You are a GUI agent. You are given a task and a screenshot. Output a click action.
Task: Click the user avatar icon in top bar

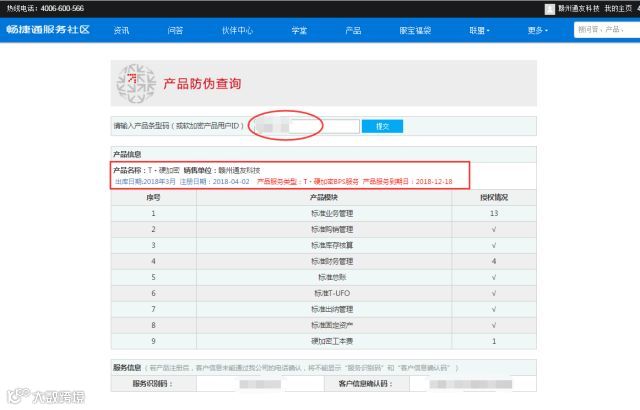coord(549,9)
